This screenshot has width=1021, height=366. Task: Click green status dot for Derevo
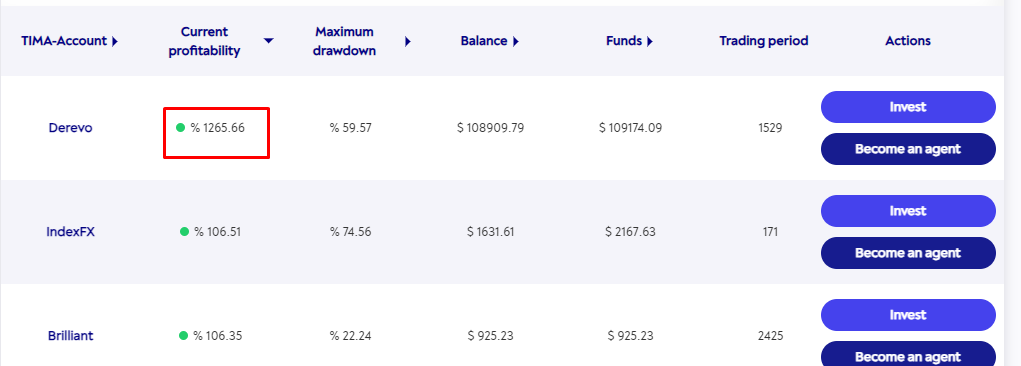tap(181, 128)
